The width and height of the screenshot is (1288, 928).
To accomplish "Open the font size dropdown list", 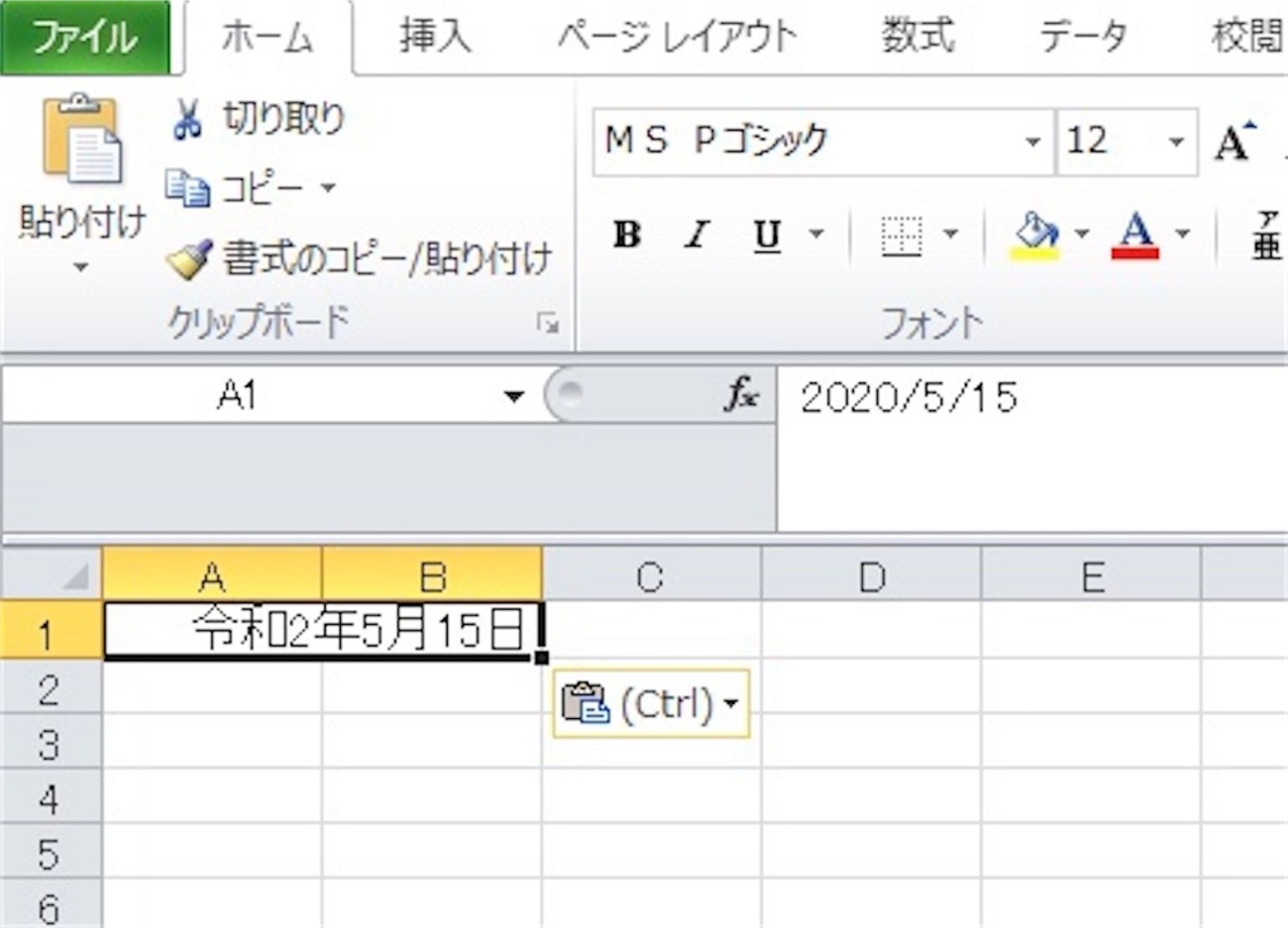I will [x=1177, y=142].
